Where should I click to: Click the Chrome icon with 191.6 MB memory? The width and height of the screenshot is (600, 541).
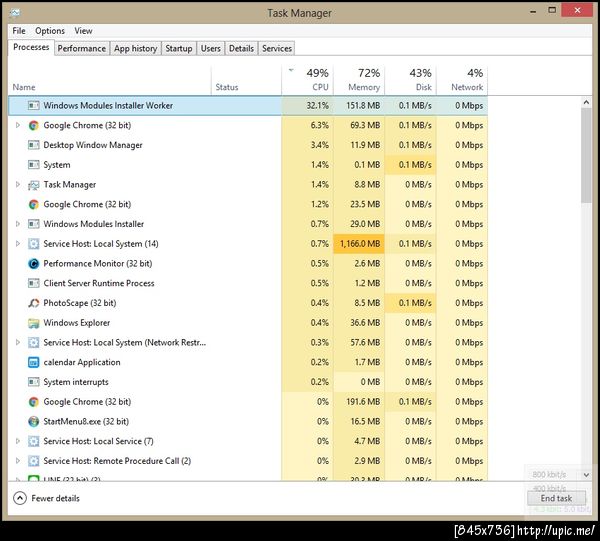pyautogui.click(x=34, y=402)
